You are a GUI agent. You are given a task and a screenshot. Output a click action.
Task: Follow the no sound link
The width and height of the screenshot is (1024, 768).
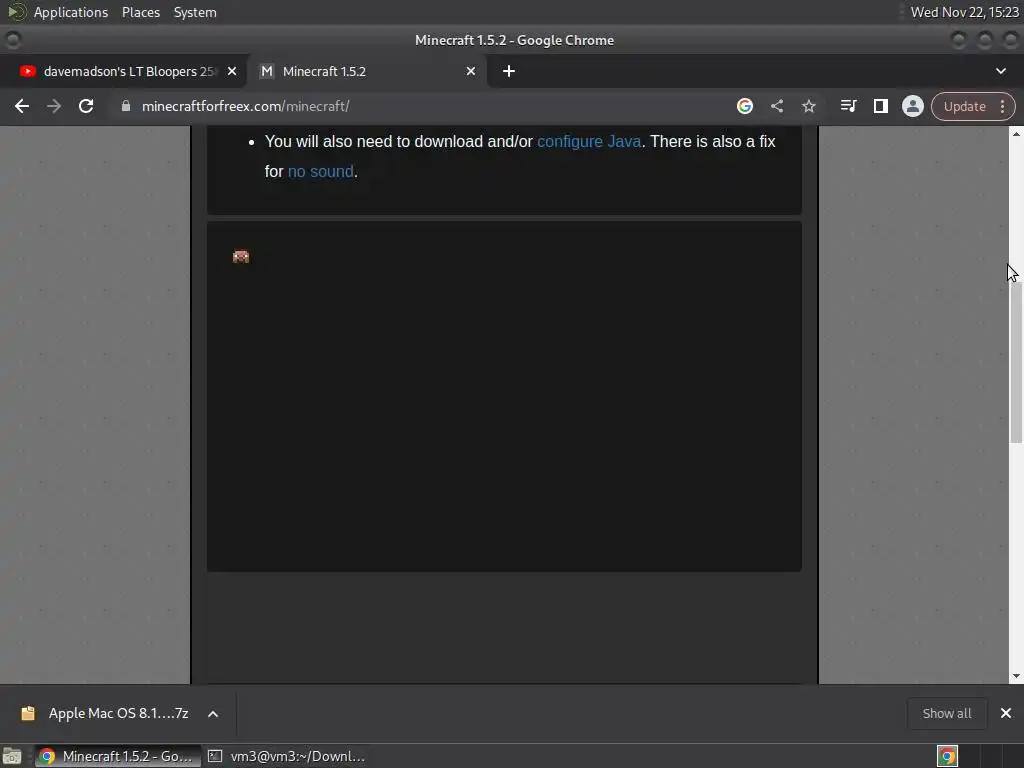321,172
